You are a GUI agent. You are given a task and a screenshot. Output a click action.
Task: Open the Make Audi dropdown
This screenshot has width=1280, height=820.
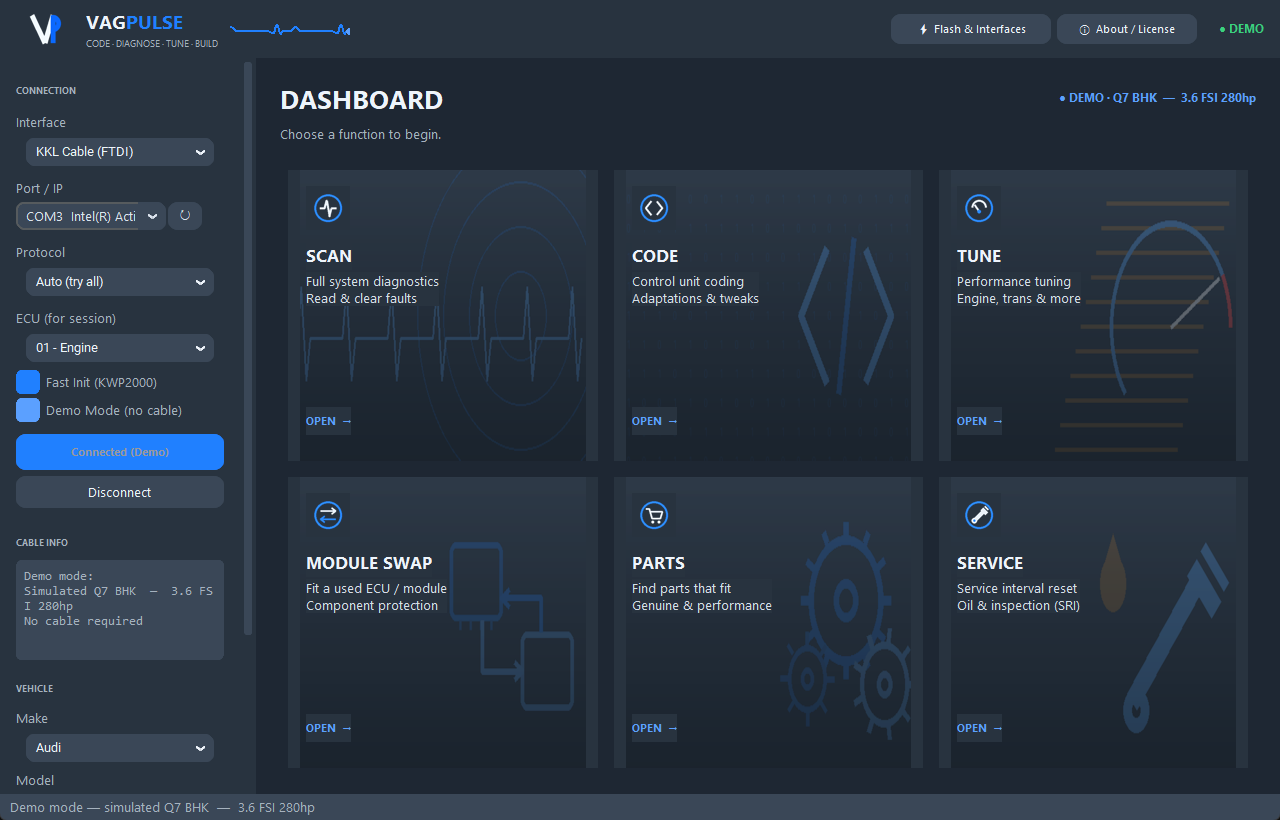point(120,748)
